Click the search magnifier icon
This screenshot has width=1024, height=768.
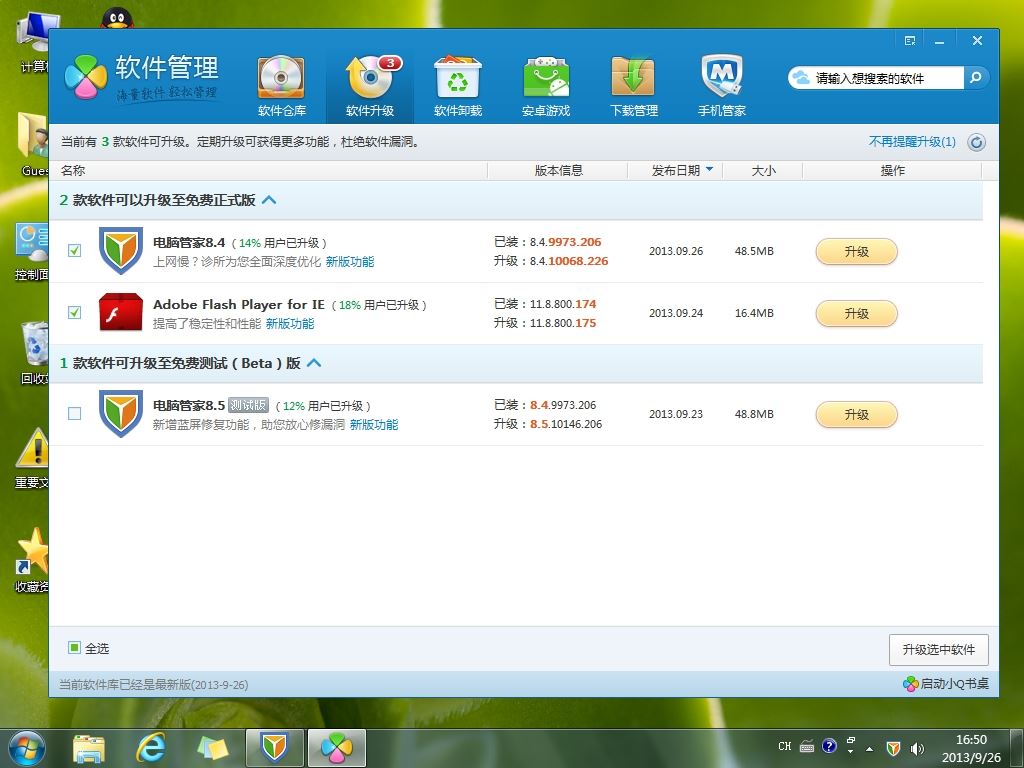pyautogui.click(x=976, y=78)
